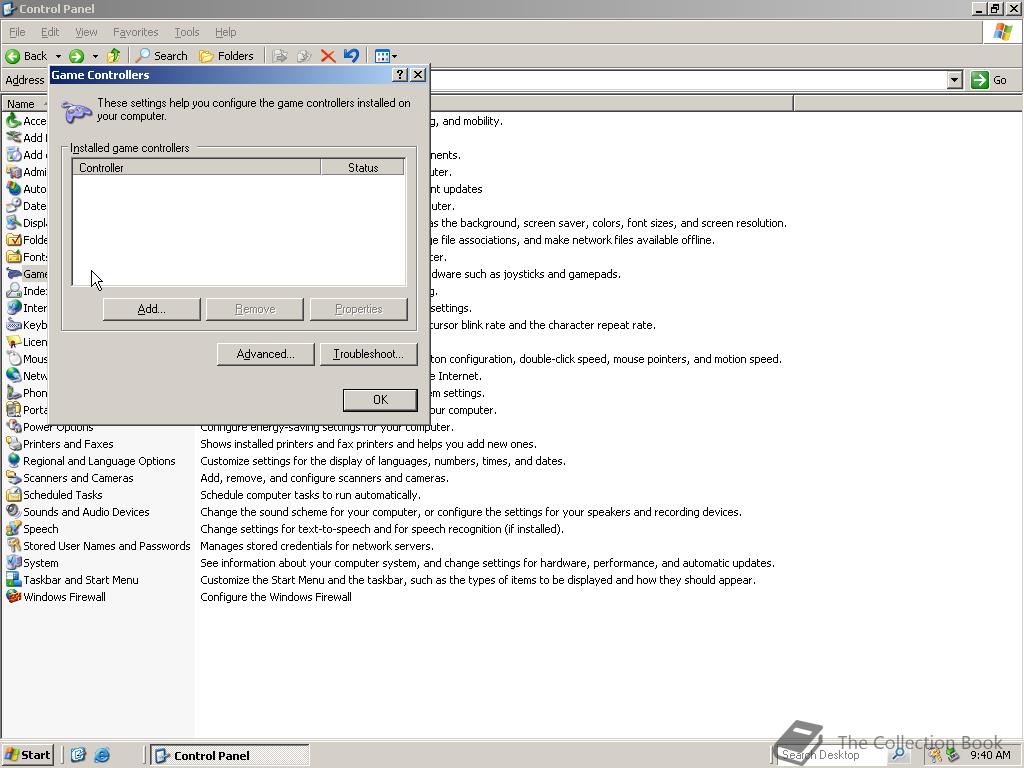This screenshot has height=768, width=1024.
Task: Expand the Address bar dropdown
Action: click(x=955, y=80)
